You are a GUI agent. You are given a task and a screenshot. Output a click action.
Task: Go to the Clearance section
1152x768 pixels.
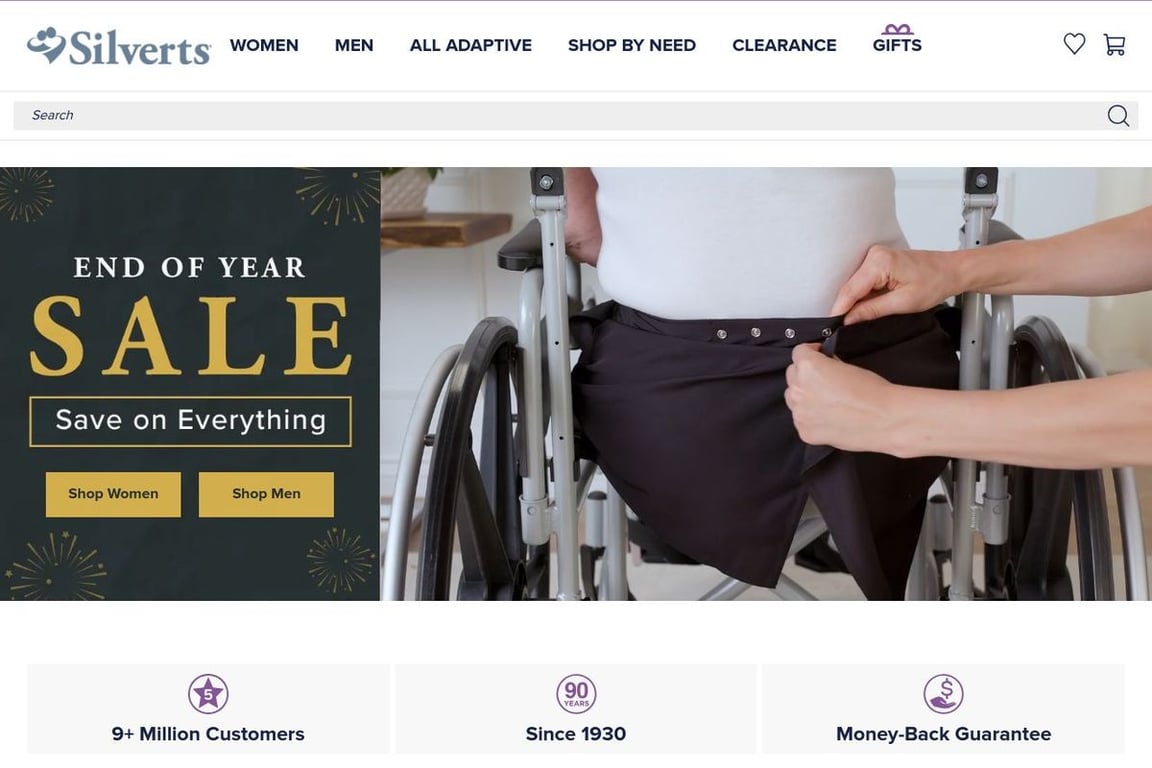(784, 46)
